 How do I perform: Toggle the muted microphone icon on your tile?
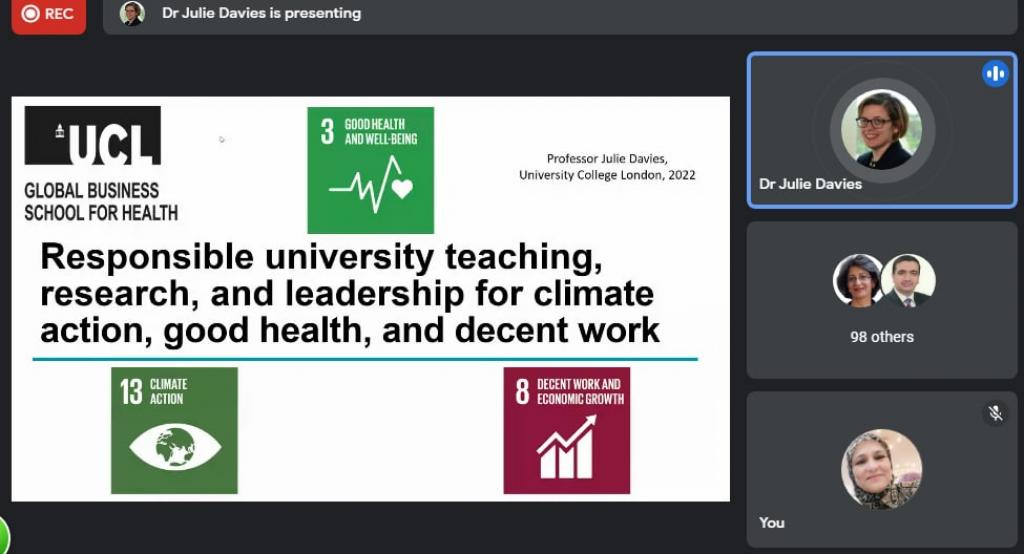pos(994,413)
